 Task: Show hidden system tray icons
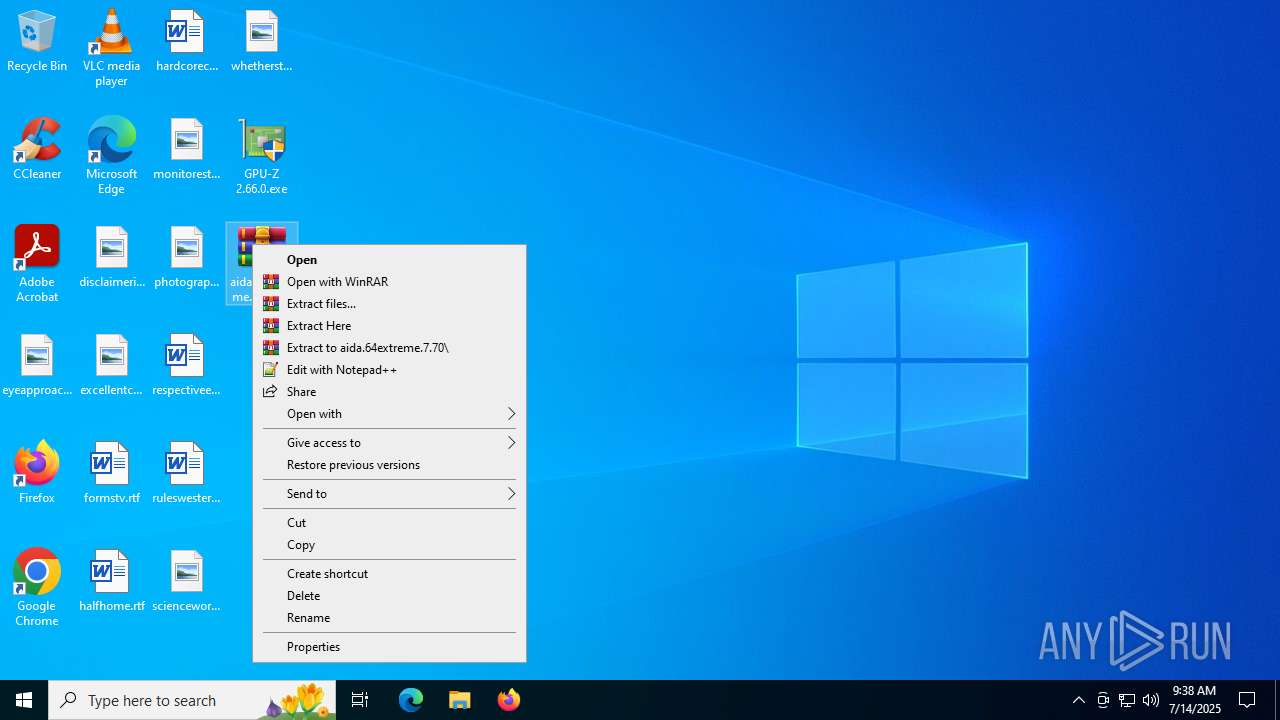coord(1079,700)
